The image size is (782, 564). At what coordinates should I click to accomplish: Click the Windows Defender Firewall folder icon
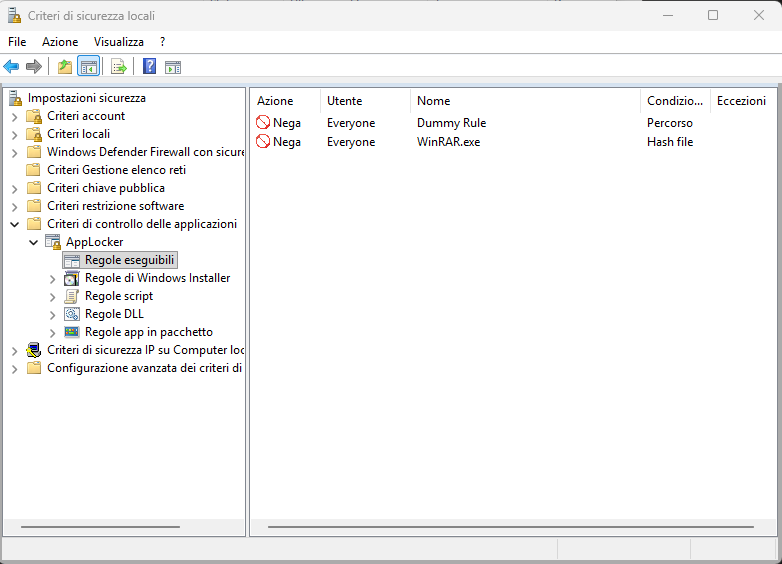(34, 152)
